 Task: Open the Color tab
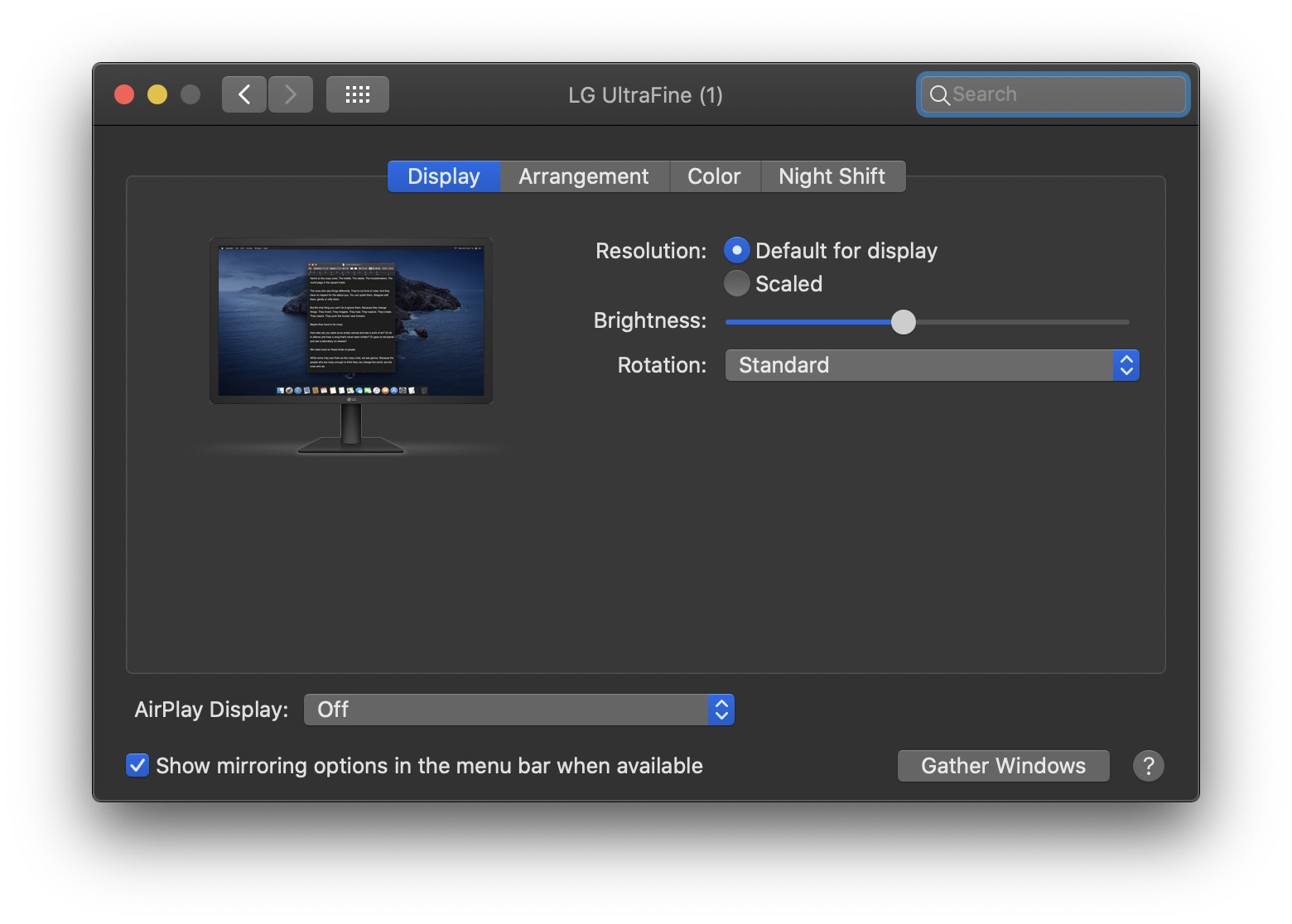[x=714, y=176]
